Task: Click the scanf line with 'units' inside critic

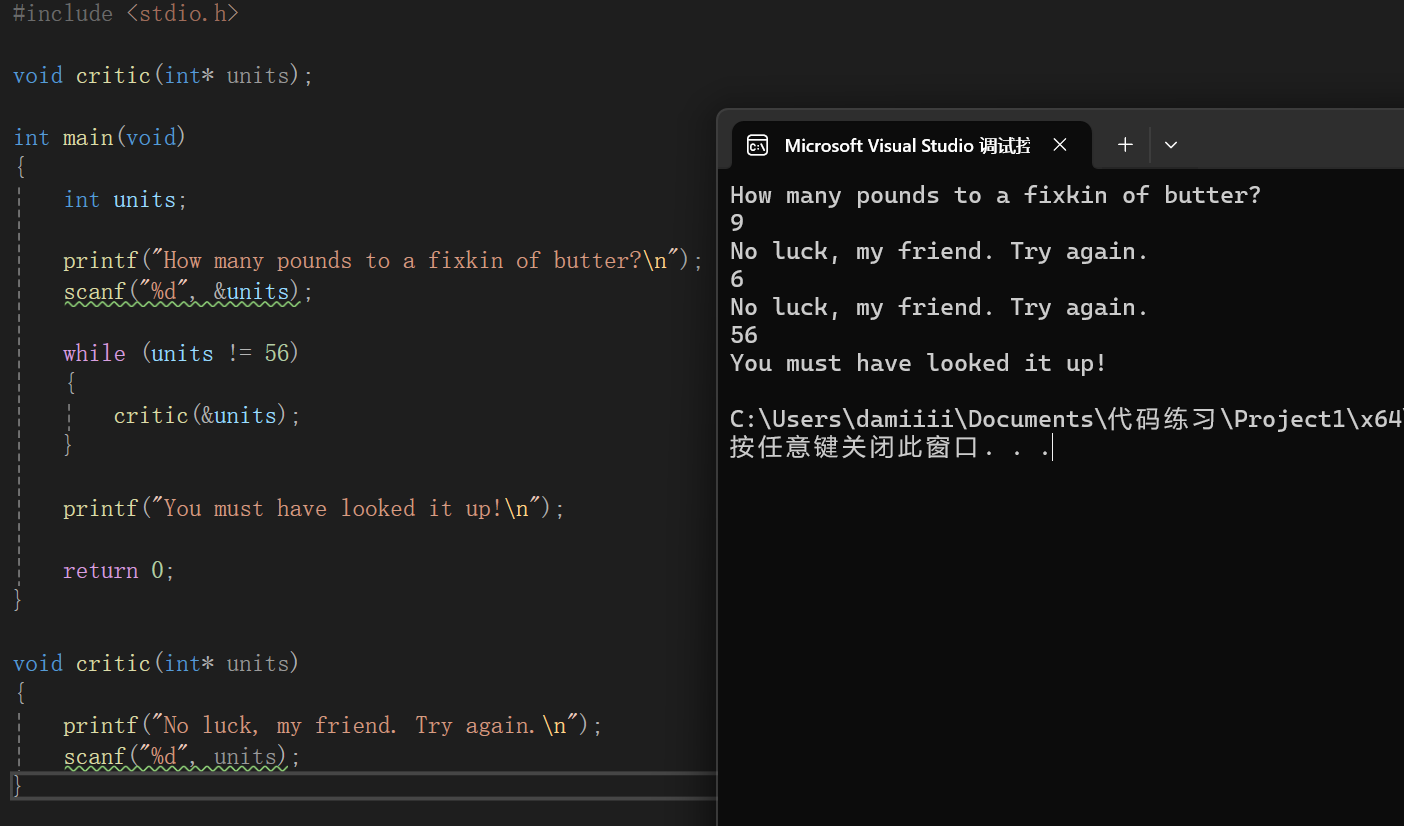Action: coord(182,757)
